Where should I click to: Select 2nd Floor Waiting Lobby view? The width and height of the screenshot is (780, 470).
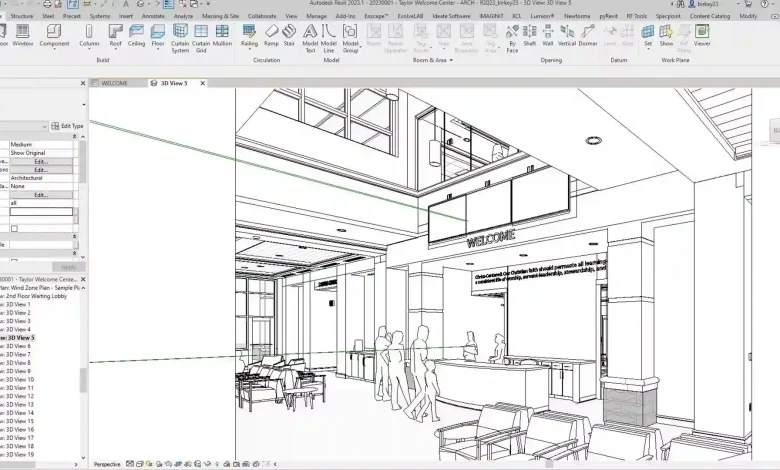click(34, 296)
